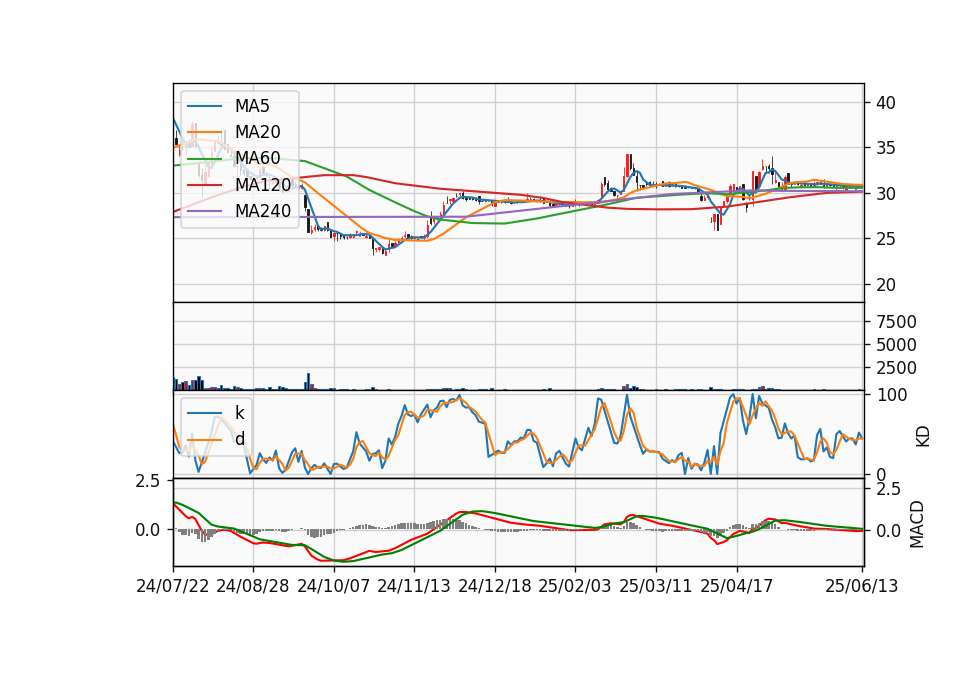Viewport: 960px width, 690px height.
Task: Click the d legend label in KD panel
Action: (x=239, y=438)
